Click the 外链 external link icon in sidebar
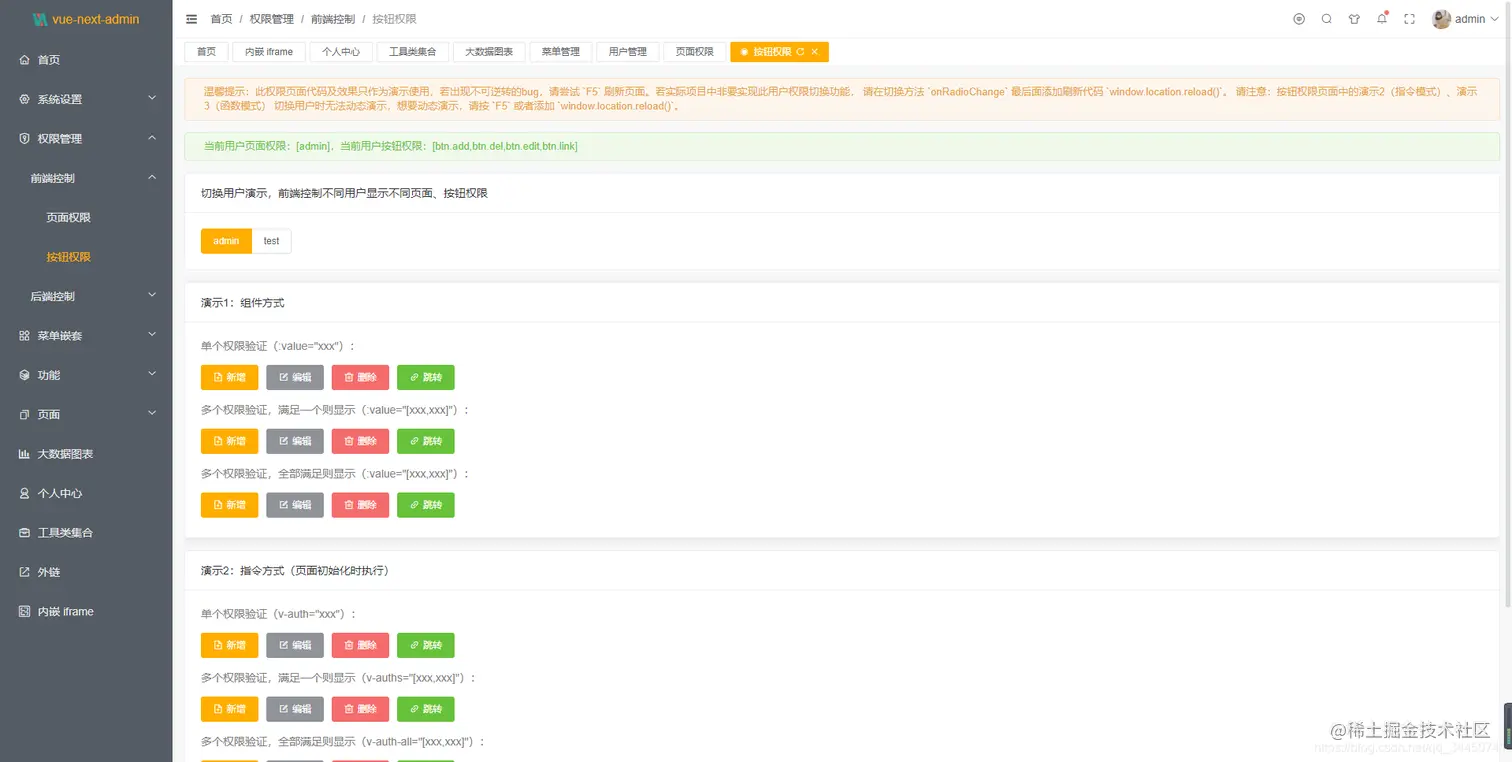This screenshot has width=1512, height=762. point(25,572)
